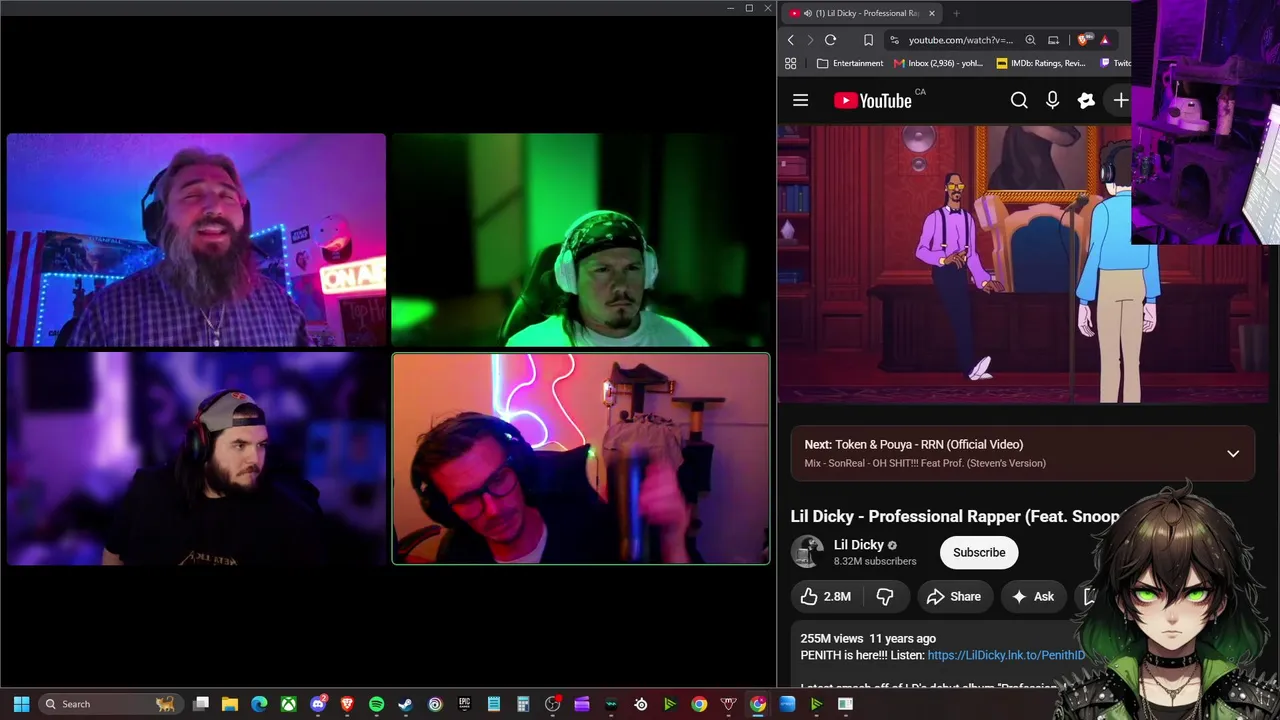Reload the YouTube page

[830, 40]
